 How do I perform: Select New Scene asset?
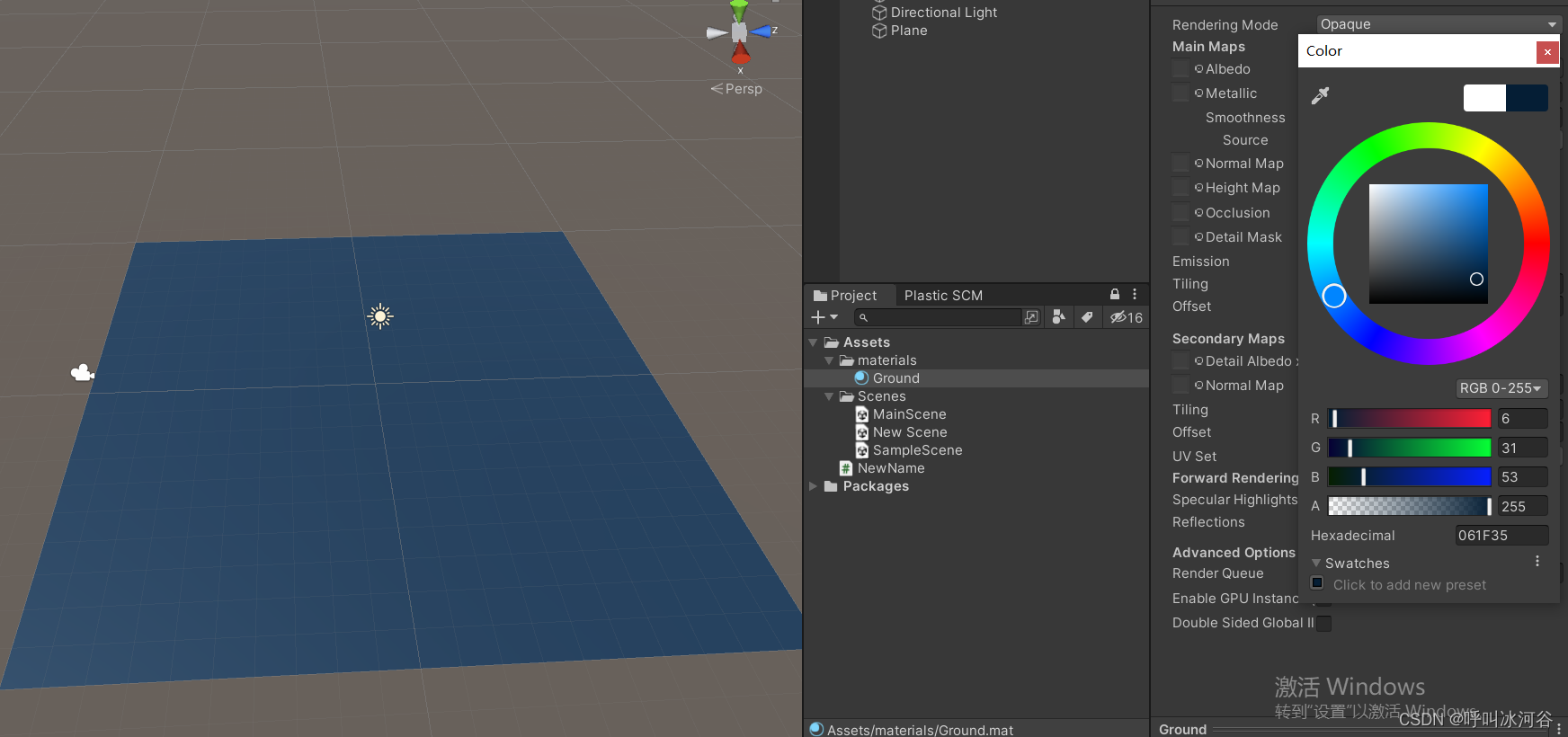[x=910, y=432]
